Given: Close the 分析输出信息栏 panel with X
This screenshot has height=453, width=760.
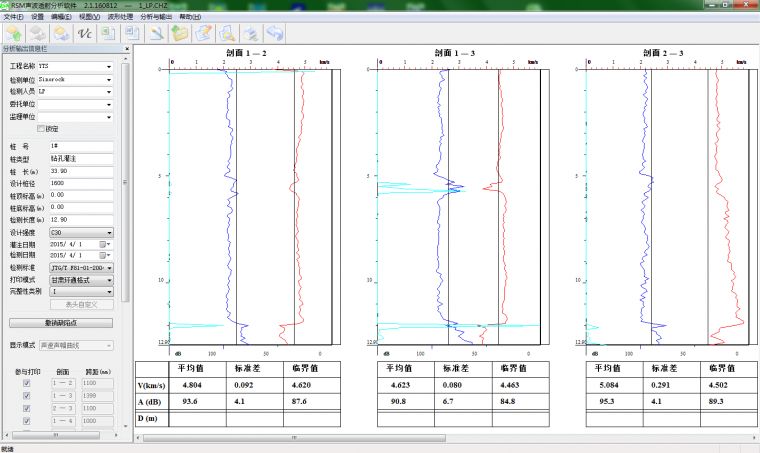Looking at the screenshot, I should pyautogui.click(x=126, y=48).
